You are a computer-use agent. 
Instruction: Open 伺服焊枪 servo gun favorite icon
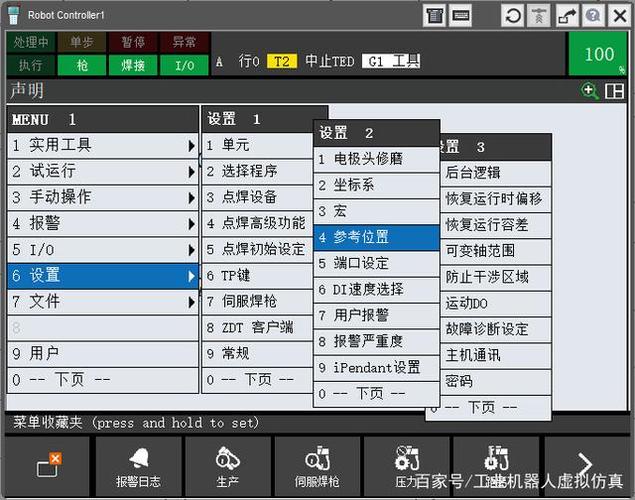pos(317,466)
